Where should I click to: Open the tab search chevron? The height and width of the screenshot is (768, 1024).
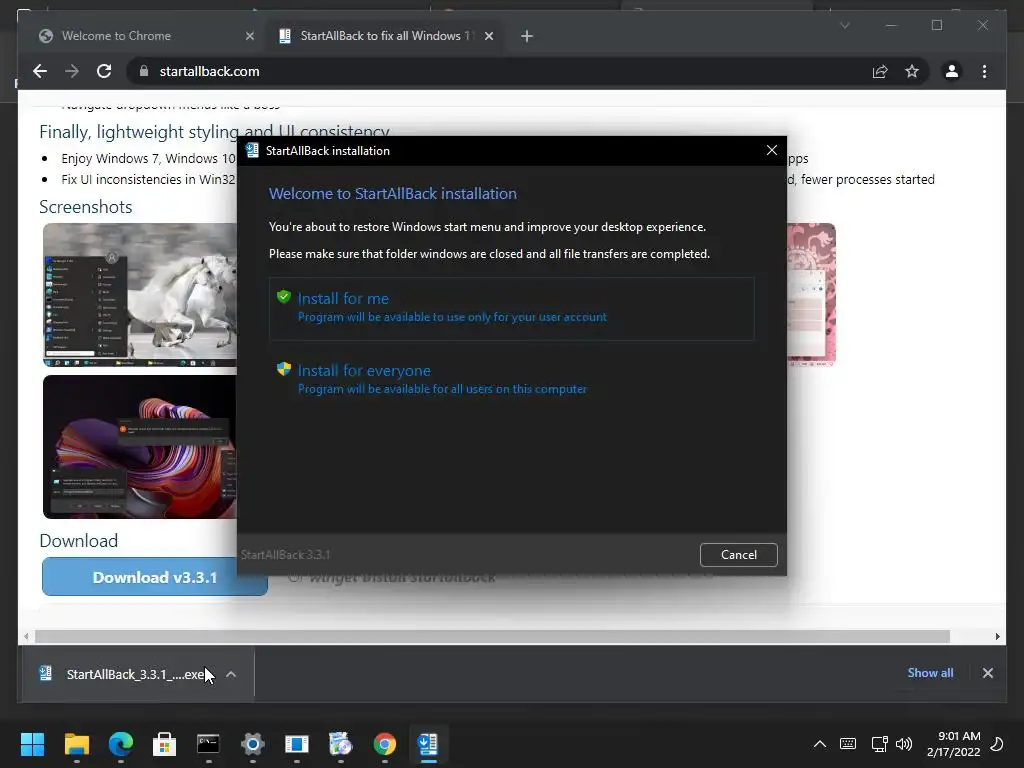844,25
